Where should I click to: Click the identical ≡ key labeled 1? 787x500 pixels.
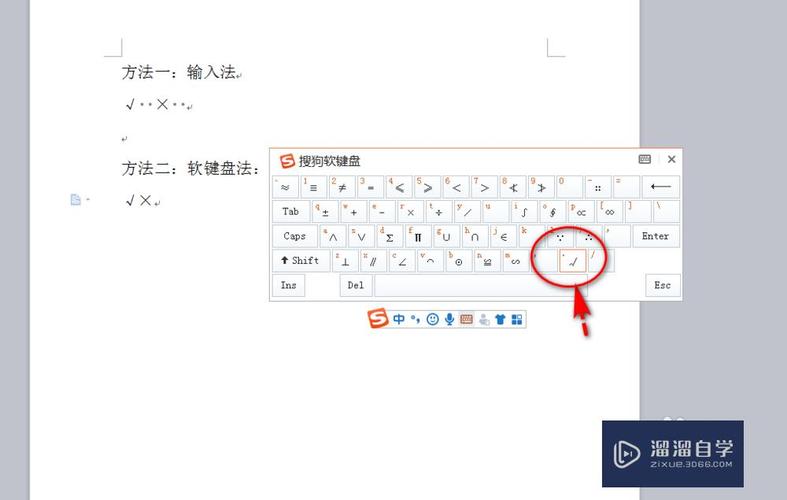[x=314, y=187]
